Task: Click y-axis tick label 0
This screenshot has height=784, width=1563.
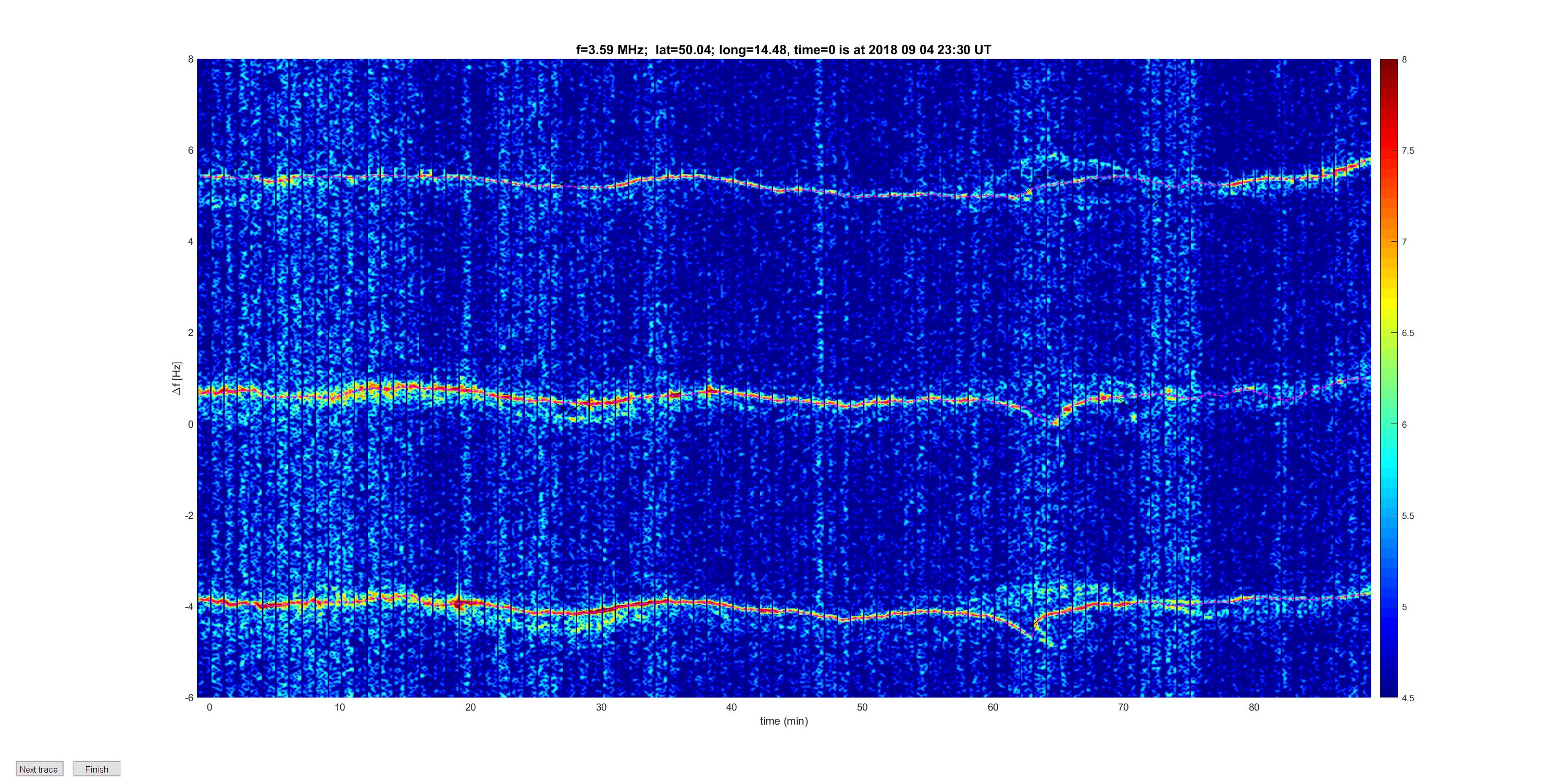Action: coord(191,424)
